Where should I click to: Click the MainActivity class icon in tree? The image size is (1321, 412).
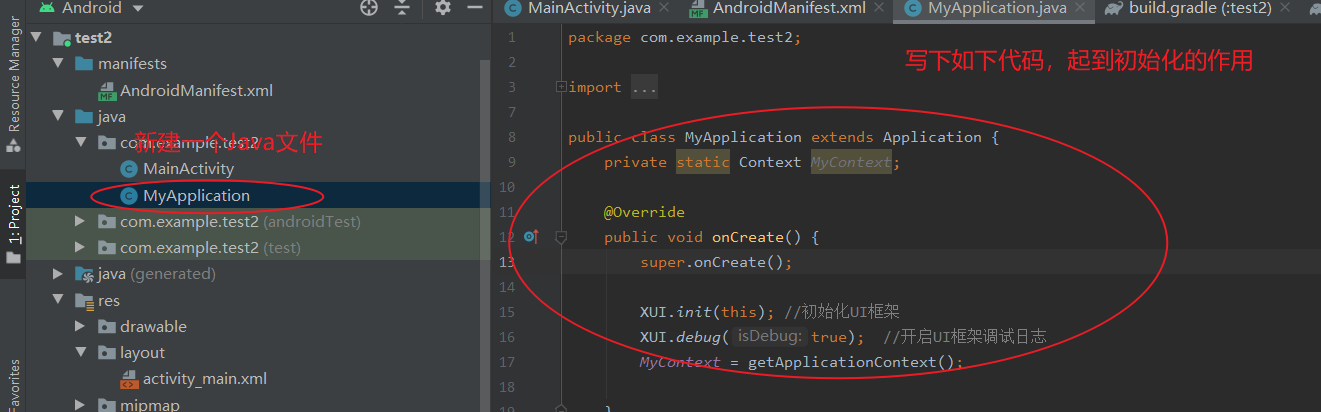coord(128,169)
